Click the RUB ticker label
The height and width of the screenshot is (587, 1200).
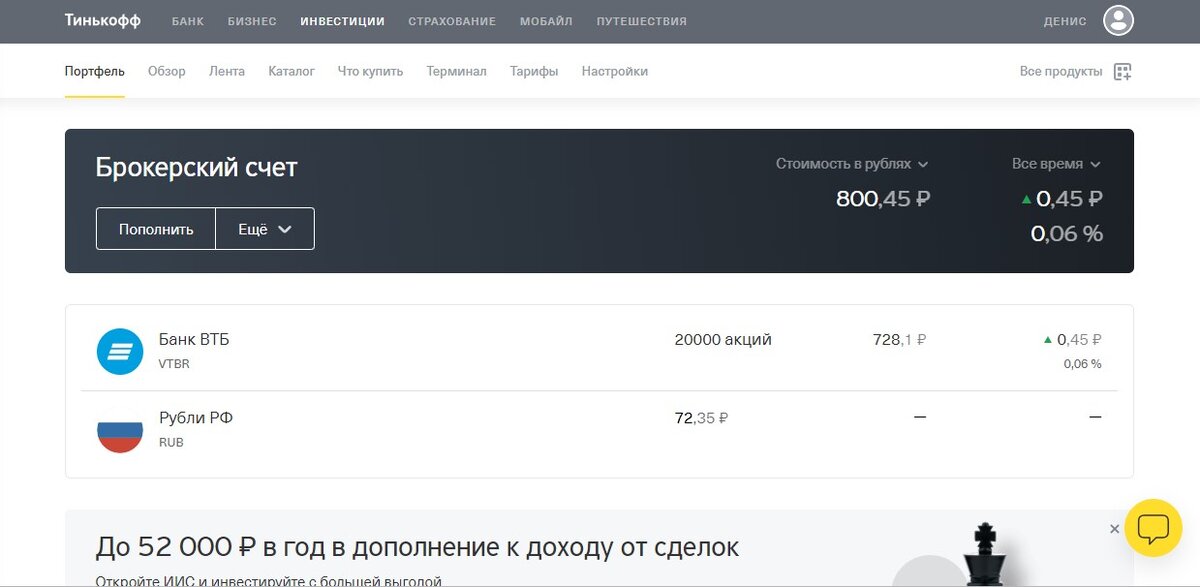click(171, 442)
